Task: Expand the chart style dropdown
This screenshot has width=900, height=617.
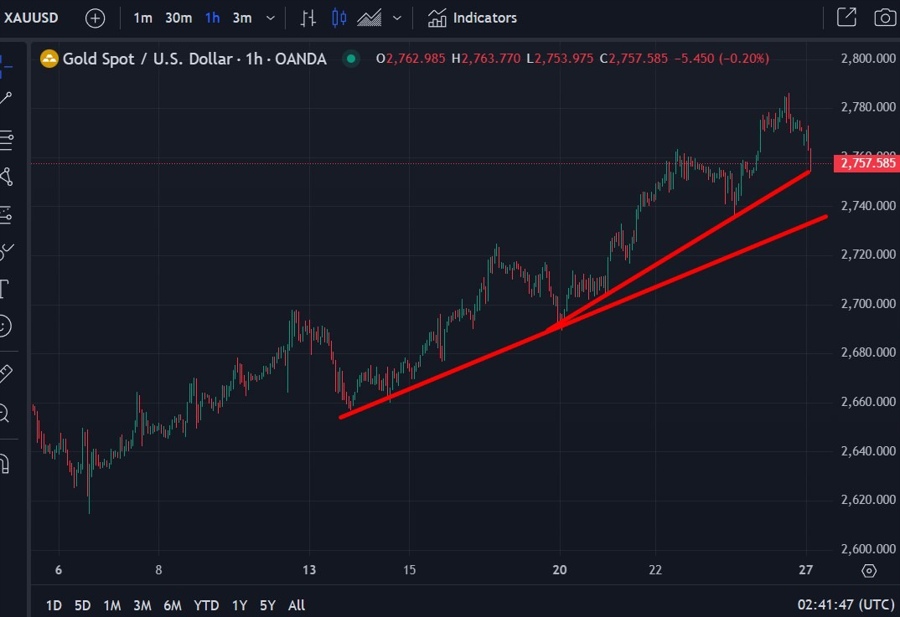Action: (x=397, y=18)
